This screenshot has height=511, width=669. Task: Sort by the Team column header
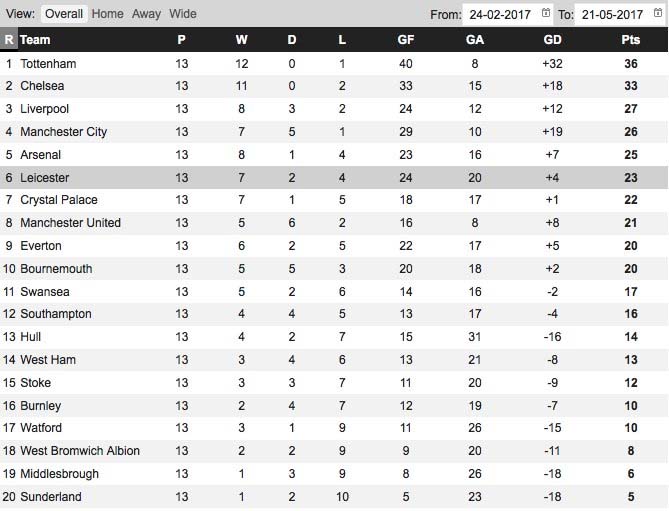[x=35, y=40]
